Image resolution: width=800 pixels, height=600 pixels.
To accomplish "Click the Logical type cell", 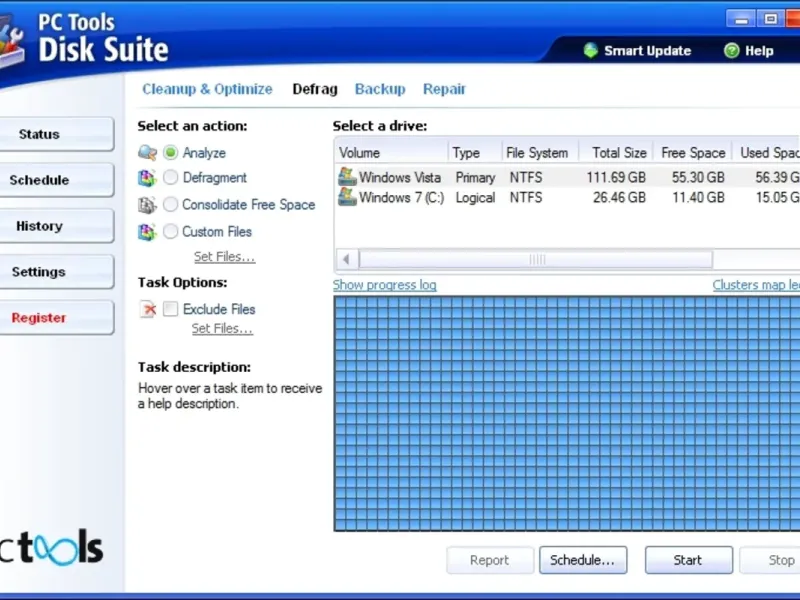I will pos(475,197).
